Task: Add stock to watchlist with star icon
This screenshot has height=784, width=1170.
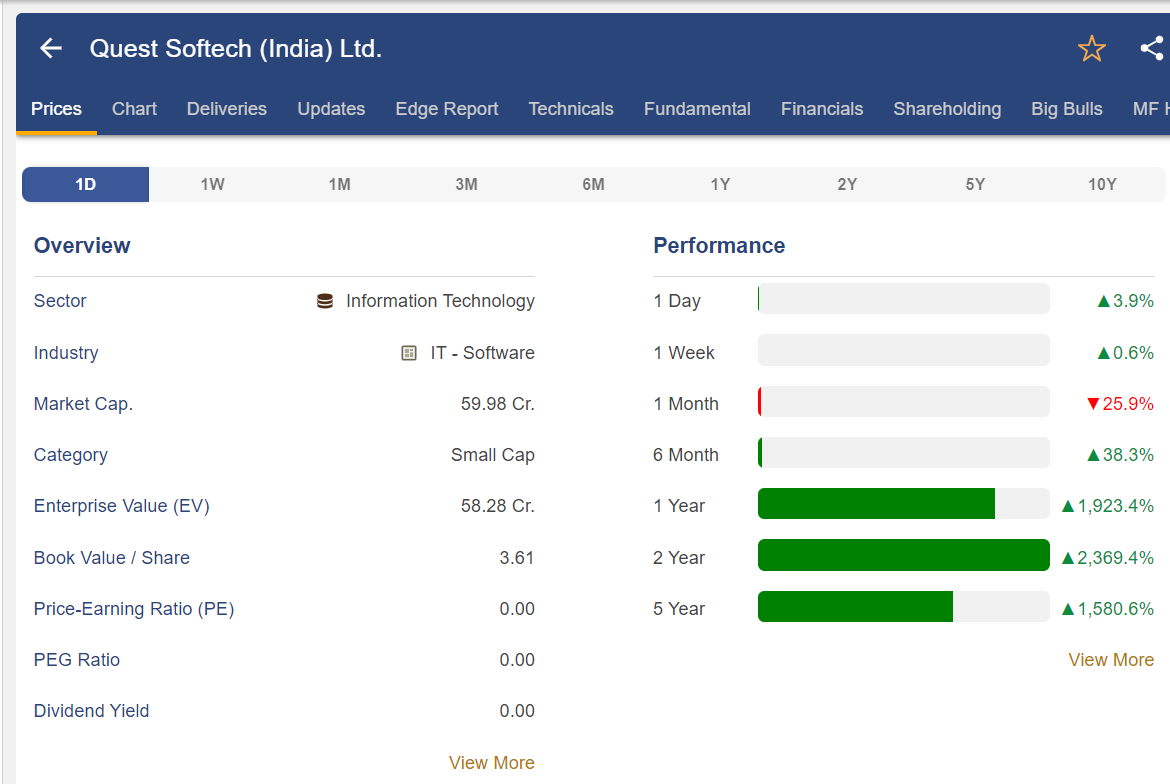Action: [x=1092, y=48]
